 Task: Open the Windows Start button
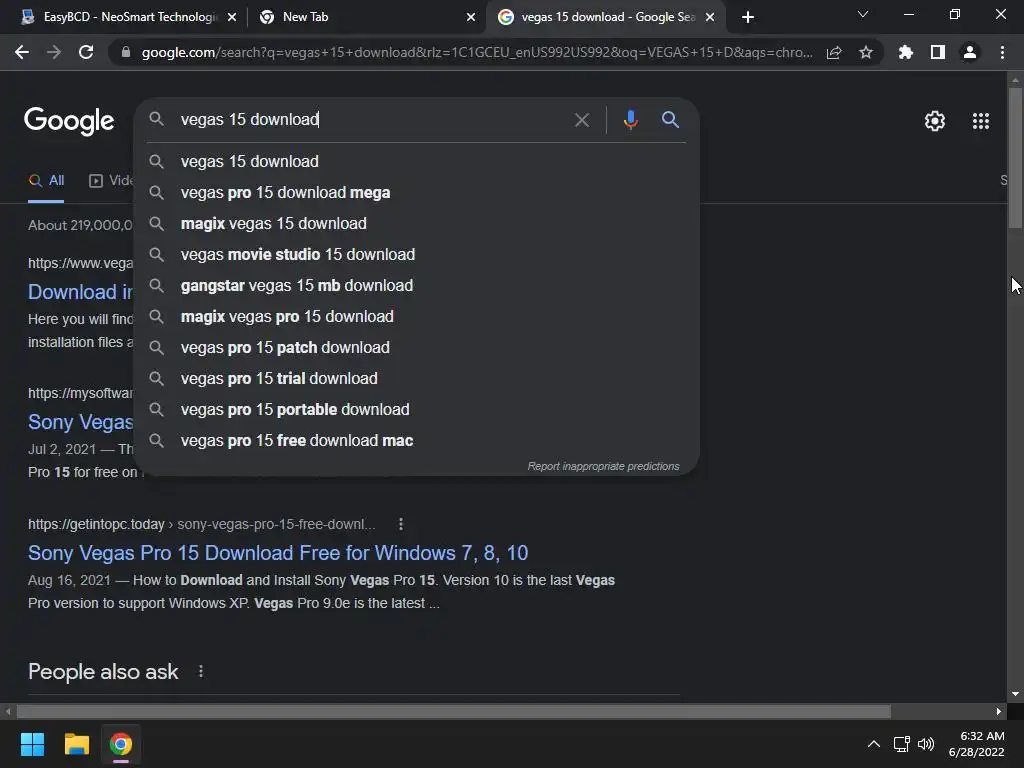pyautogui.click(x=32, y=744)
